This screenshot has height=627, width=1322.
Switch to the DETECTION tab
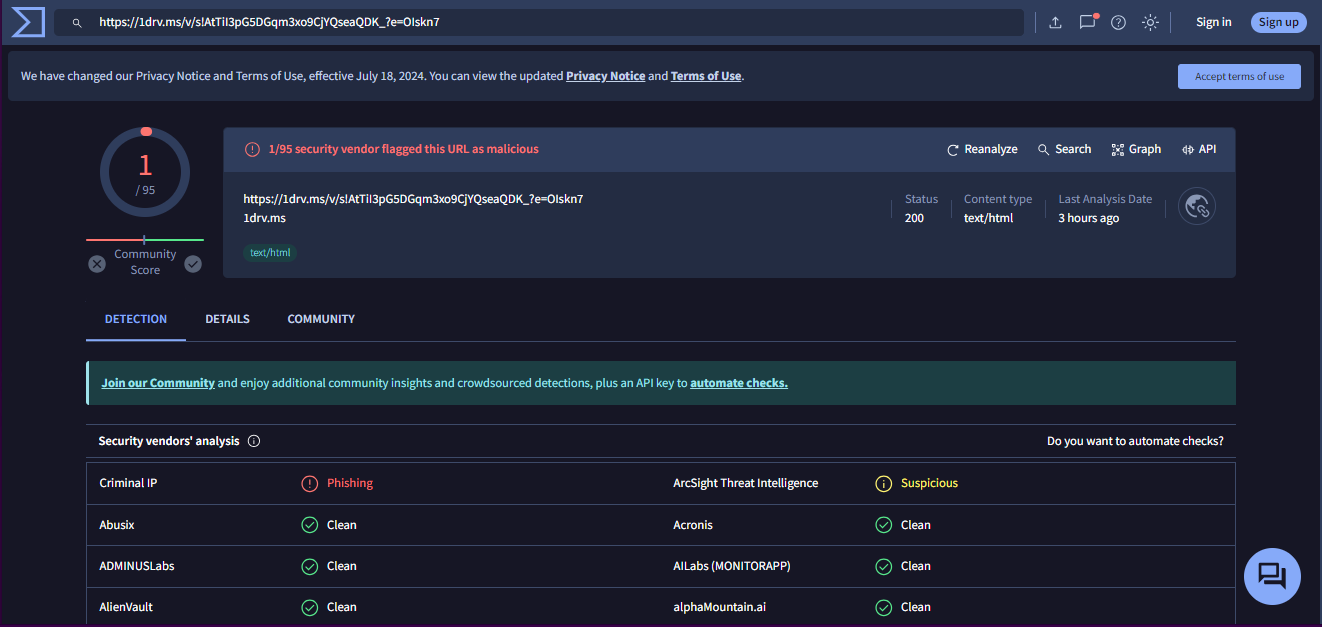tap(136, 319)
